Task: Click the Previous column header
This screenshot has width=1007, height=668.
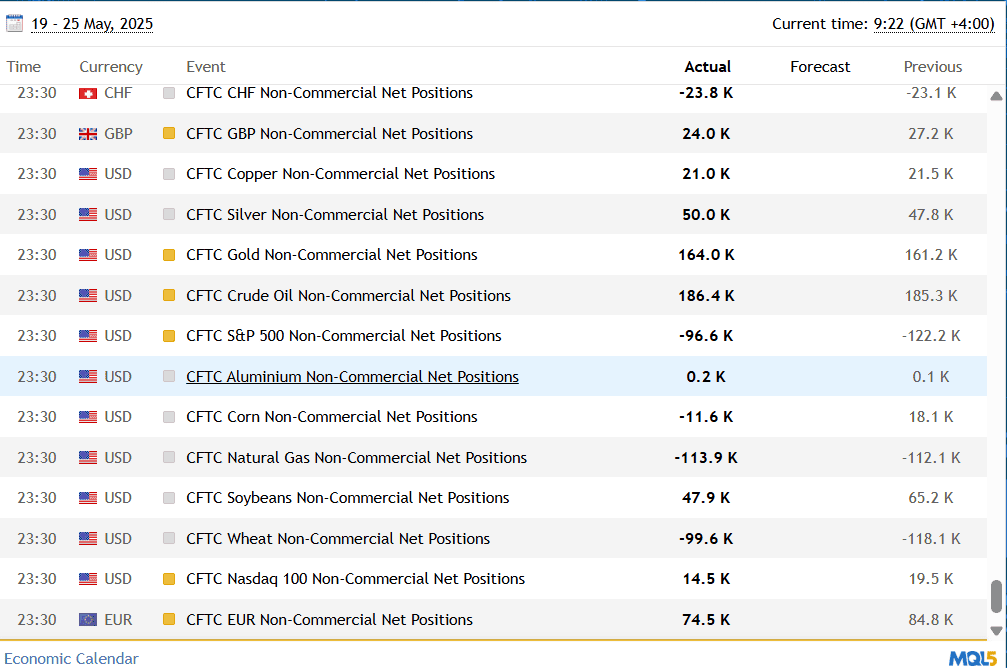Action: point(932,66)
